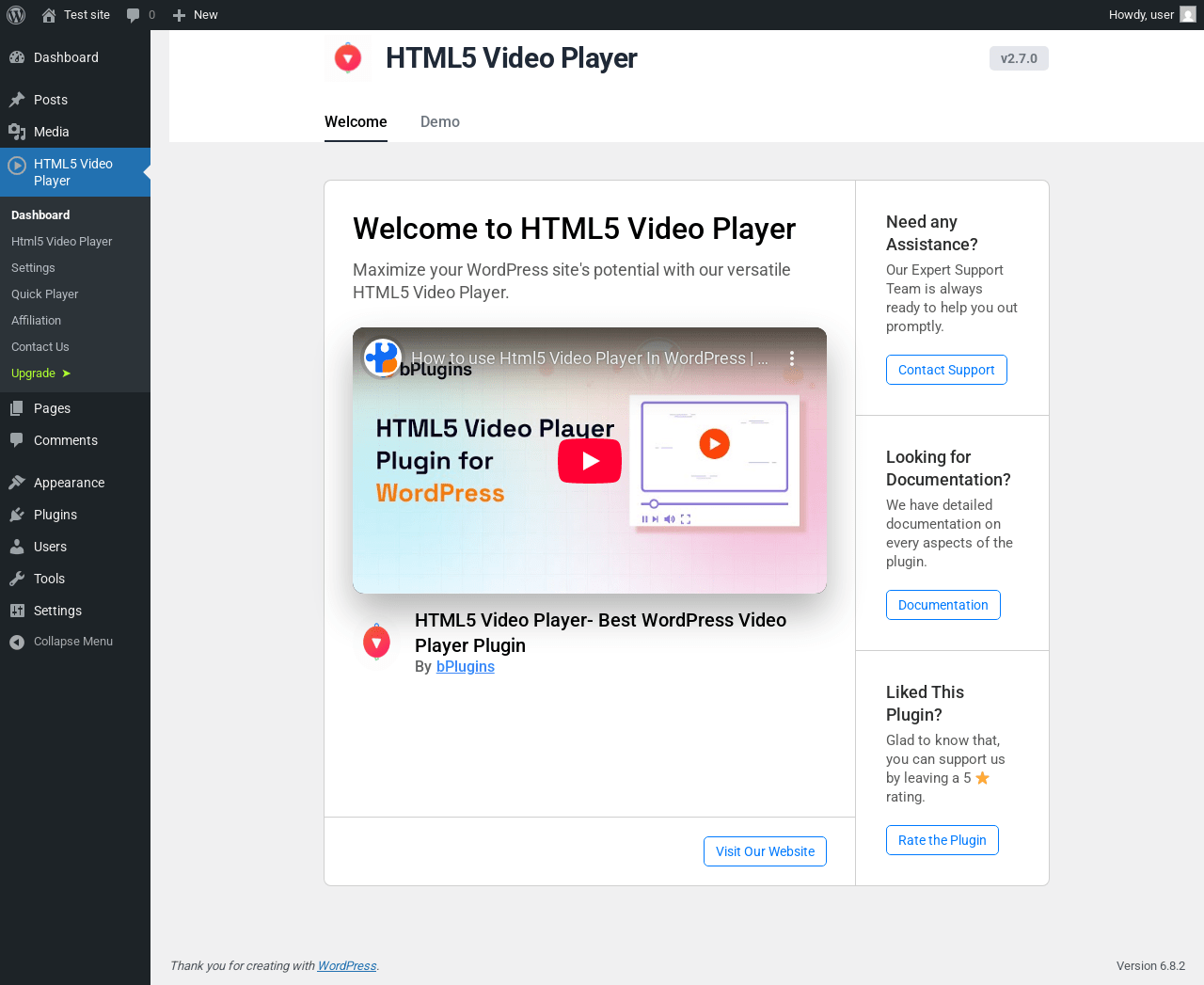Image resolution: width=1204 pixels, height=985 pixels.
Task: Click the Appearance paintbrush icon
Action: click(17, 483)
